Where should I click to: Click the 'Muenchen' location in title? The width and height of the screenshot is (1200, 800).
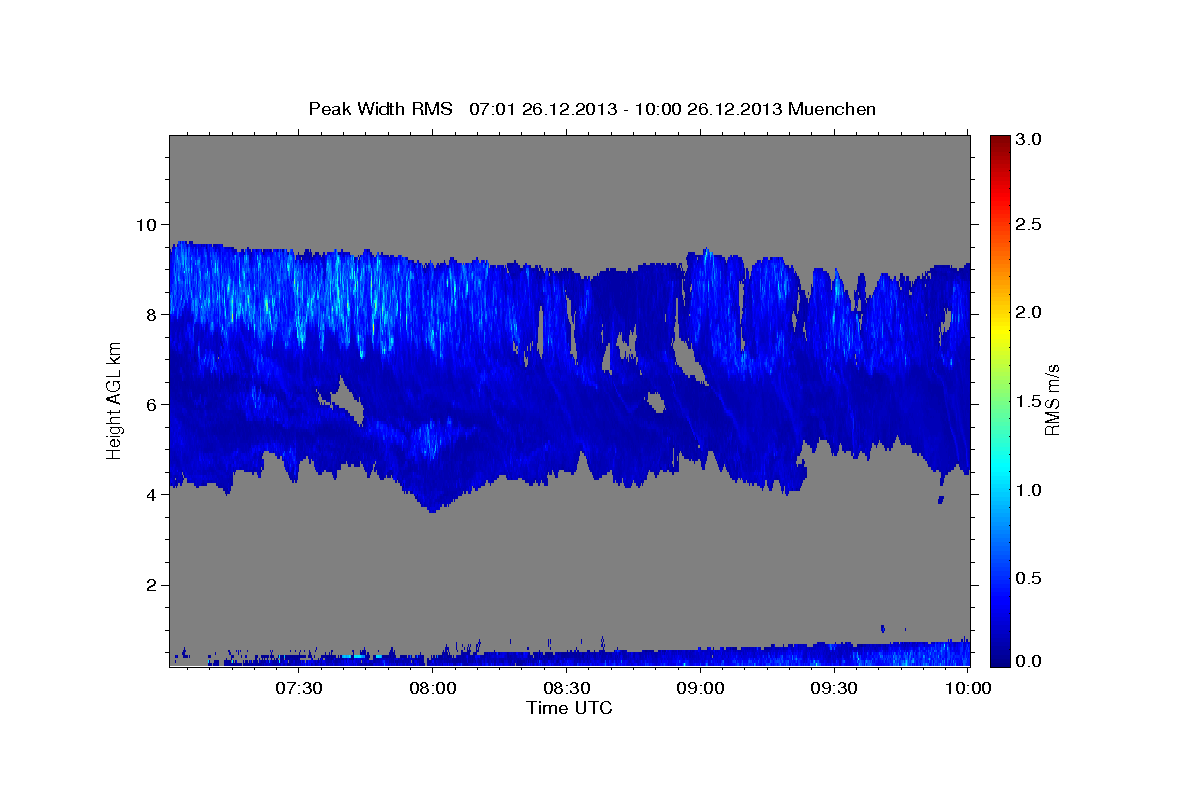click(x=832, y=108)
